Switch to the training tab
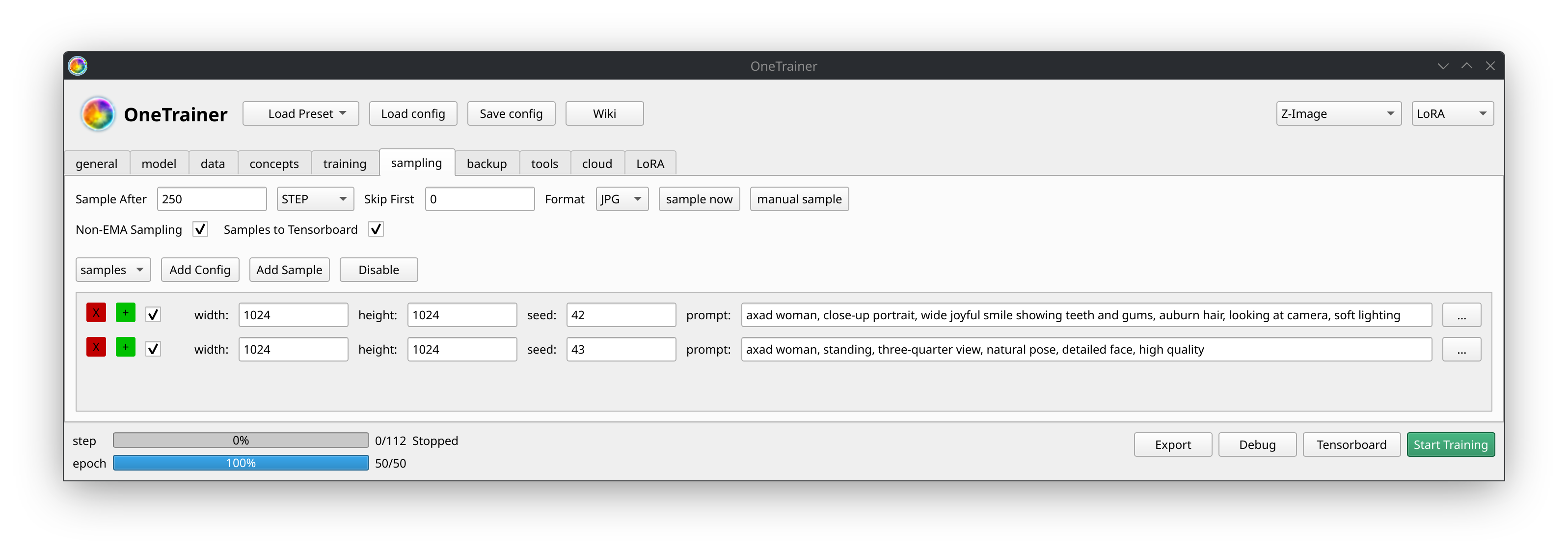The height and width of the screenshot is (556, 1568). 345,164
